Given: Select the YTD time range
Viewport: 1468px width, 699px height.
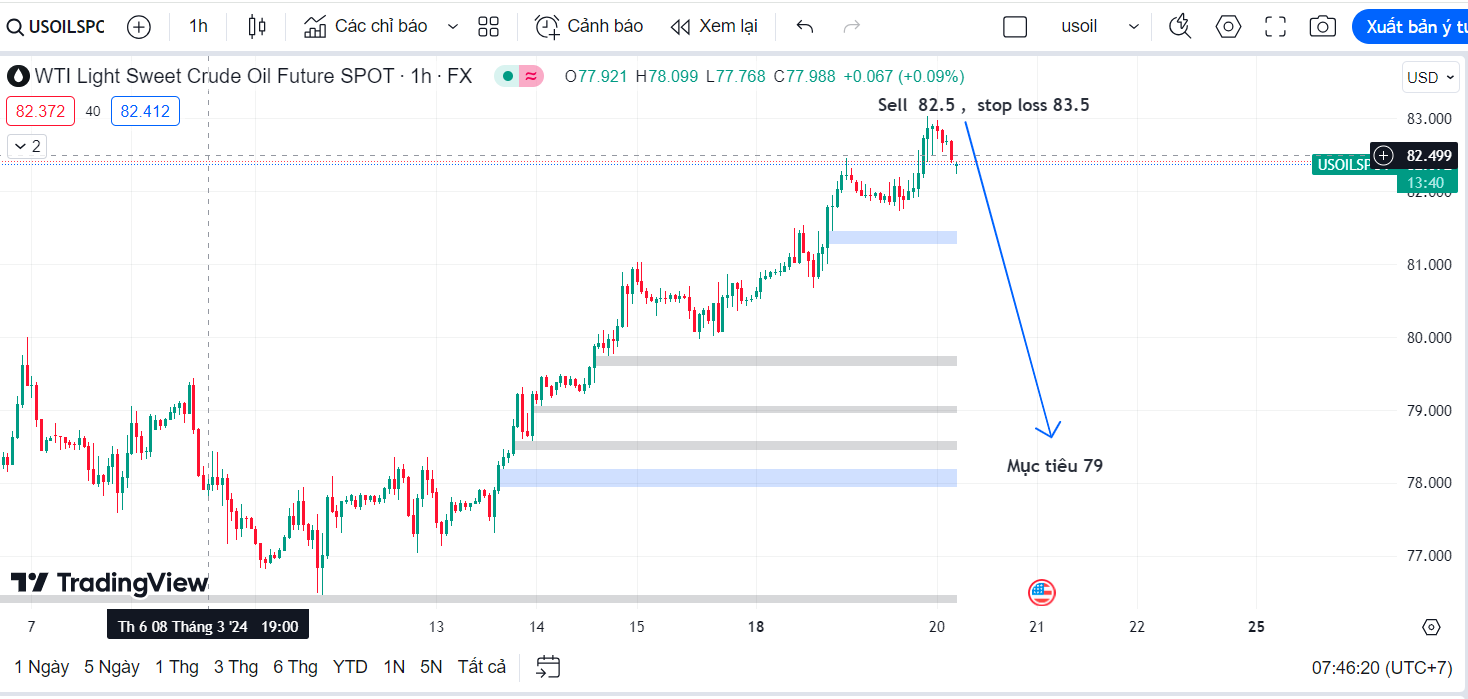Looking at the screenshot, I should (x=350, y=667).
